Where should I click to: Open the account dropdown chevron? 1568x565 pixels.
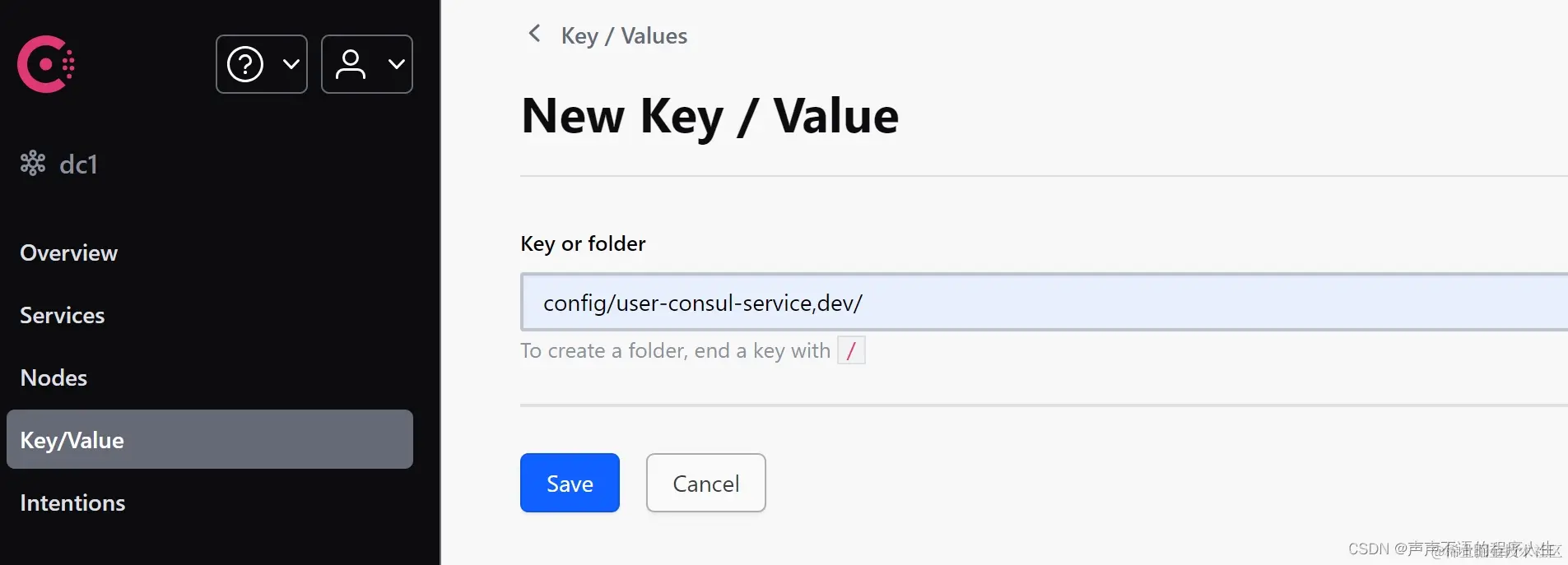click(397, 63)
